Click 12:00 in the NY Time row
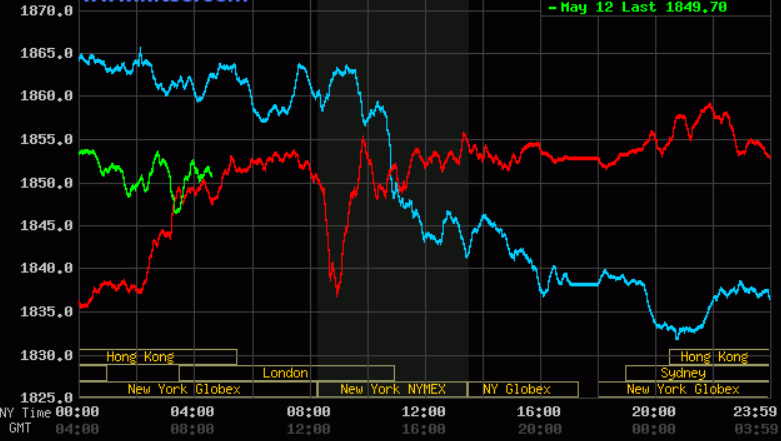 tap(423, 413)
